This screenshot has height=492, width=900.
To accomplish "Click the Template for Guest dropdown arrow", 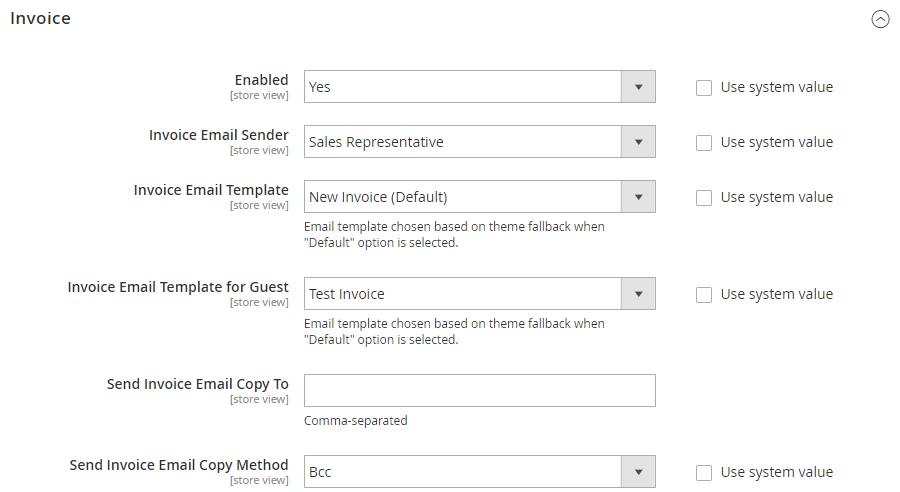I will [638, 294].
